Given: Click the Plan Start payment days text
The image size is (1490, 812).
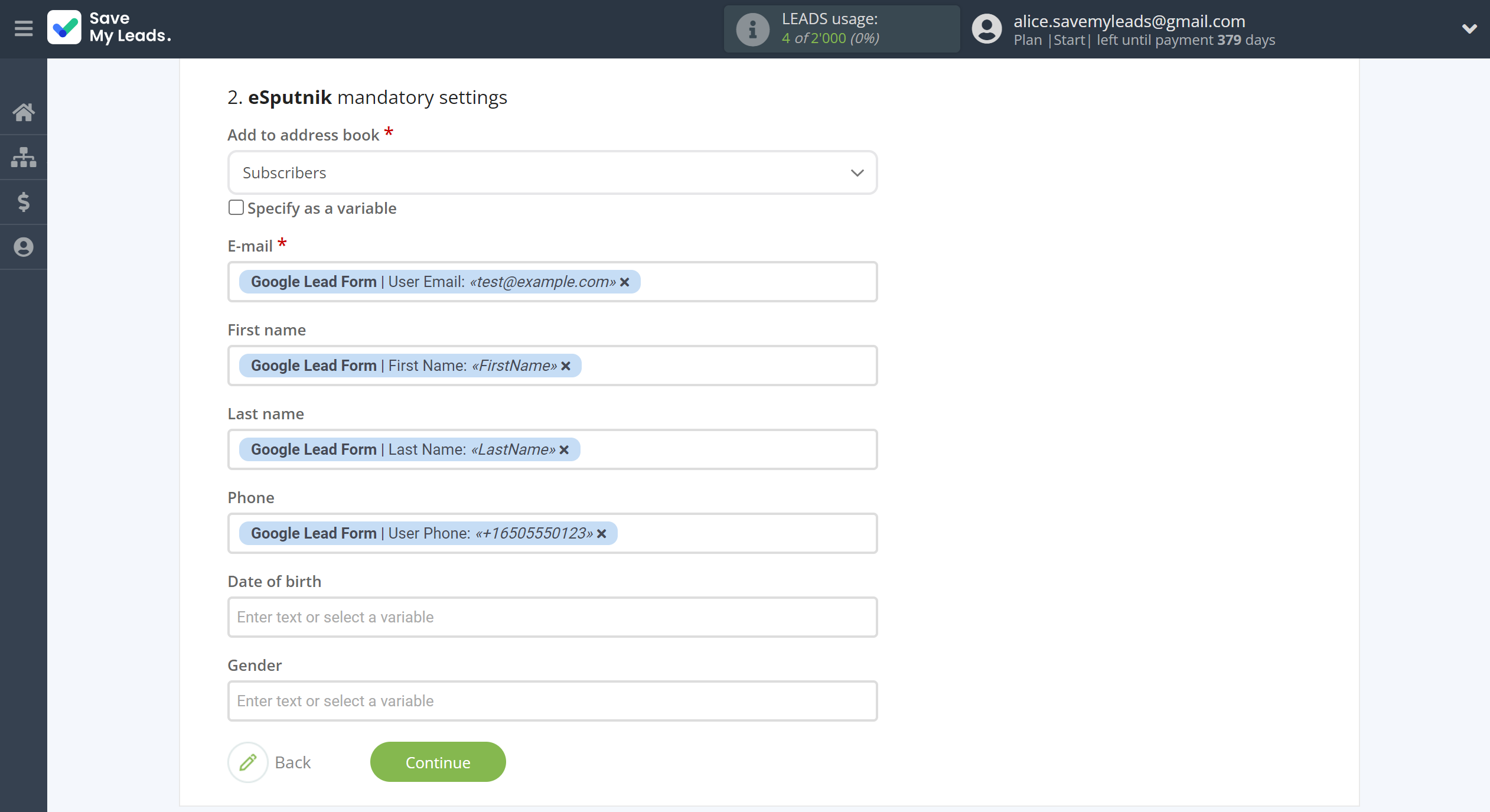Looking at the screenshot, I should coord(1145,40).
